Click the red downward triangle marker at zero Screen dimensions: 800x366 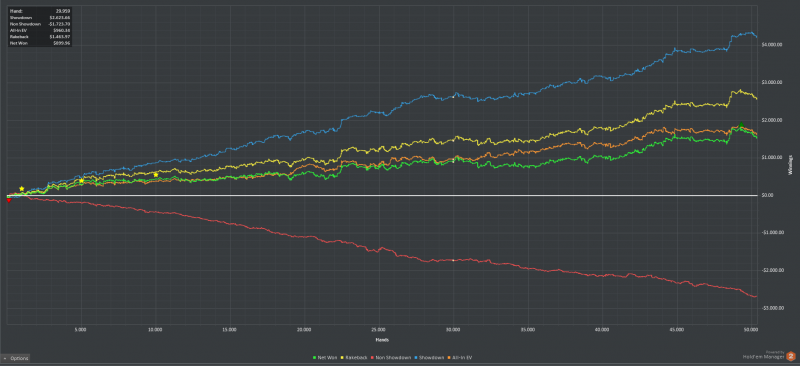tap(9, 200)
